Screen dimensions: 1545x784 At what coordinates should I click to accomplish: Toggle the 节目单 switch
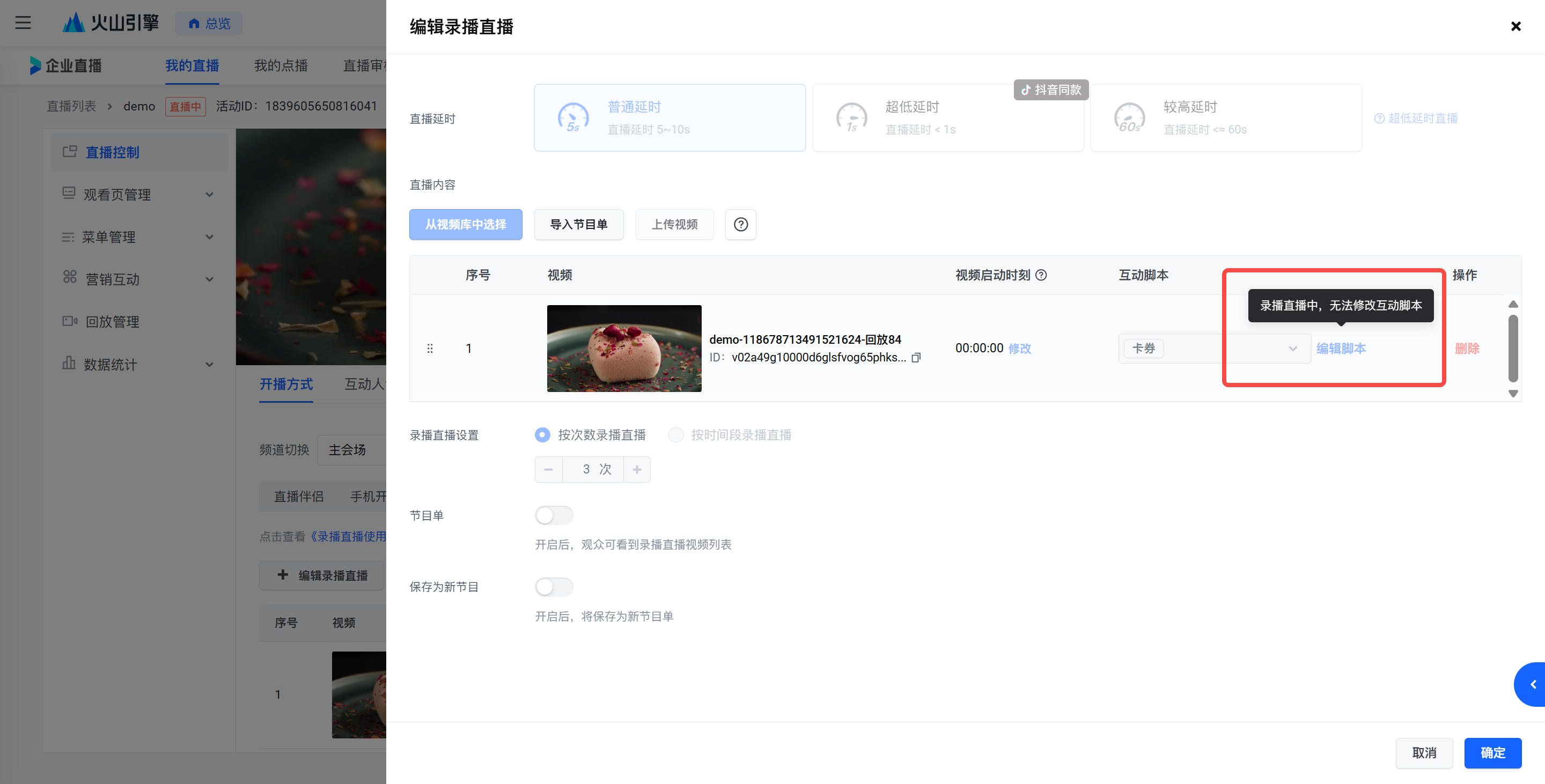tap(554, 515)
